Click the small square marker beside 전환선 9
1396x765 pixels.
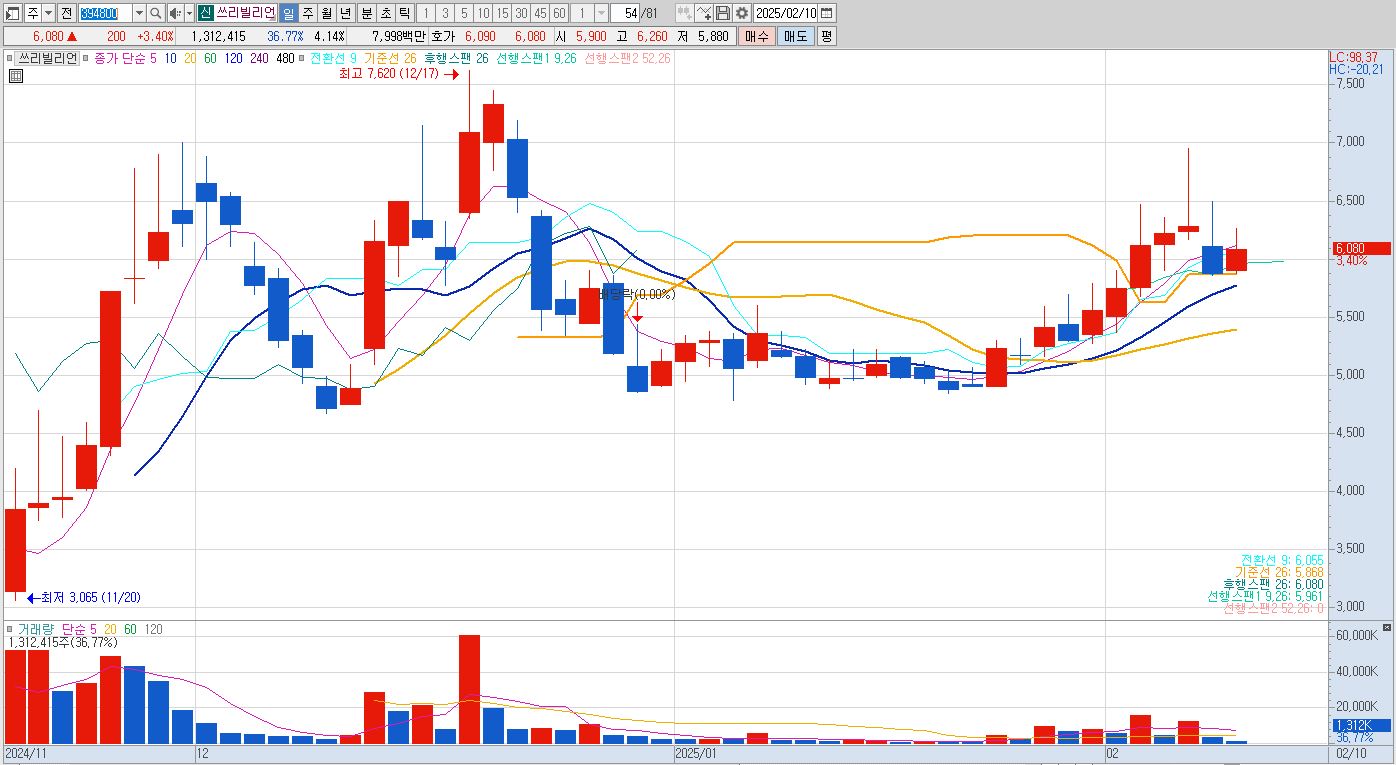click(303, 58)
